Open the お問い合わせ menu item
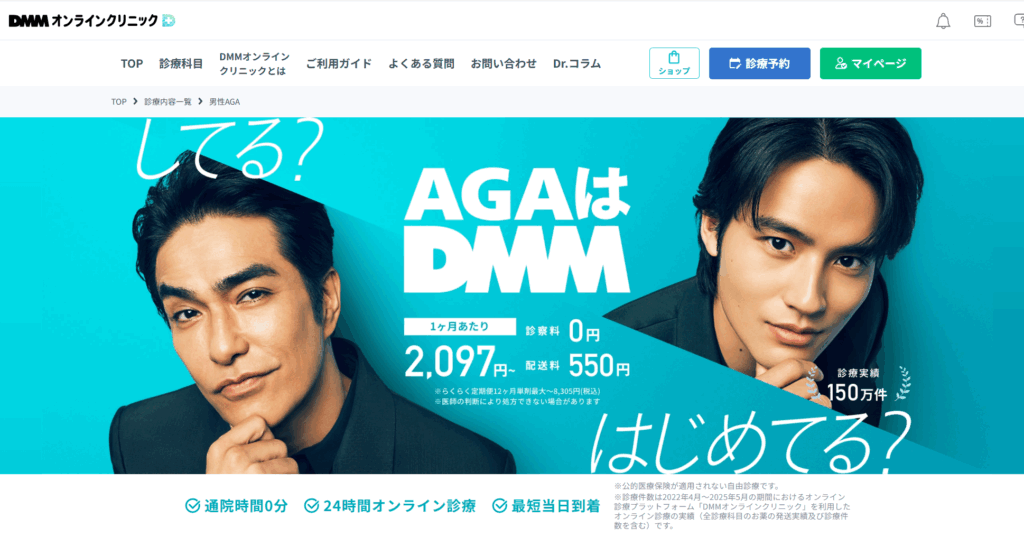The image size is (1024, 546). click(504, 63)
